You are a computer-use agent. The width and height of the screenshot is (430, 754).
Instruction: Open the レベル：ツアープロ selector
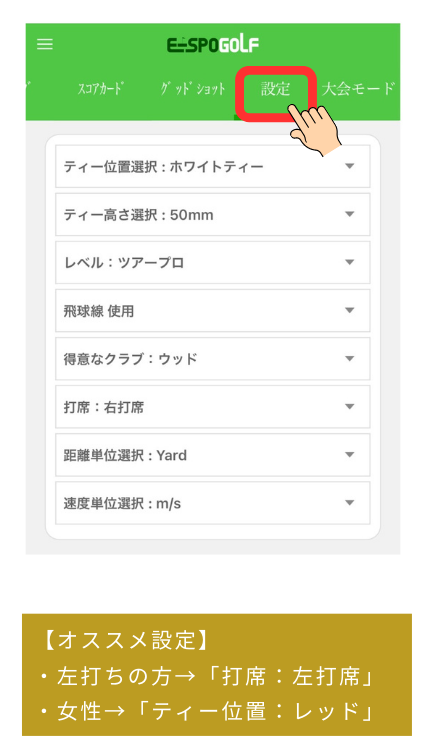pos(213,263)
